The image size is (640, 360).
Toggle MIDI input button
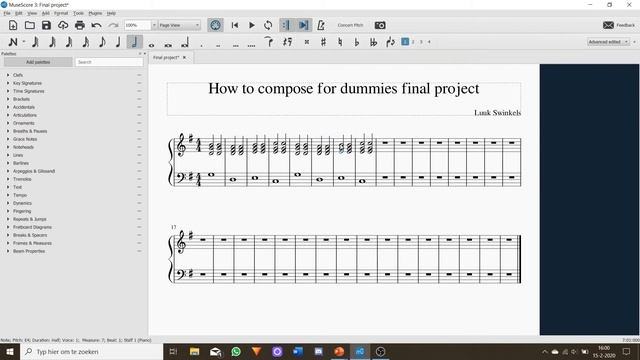coord(215,25)
